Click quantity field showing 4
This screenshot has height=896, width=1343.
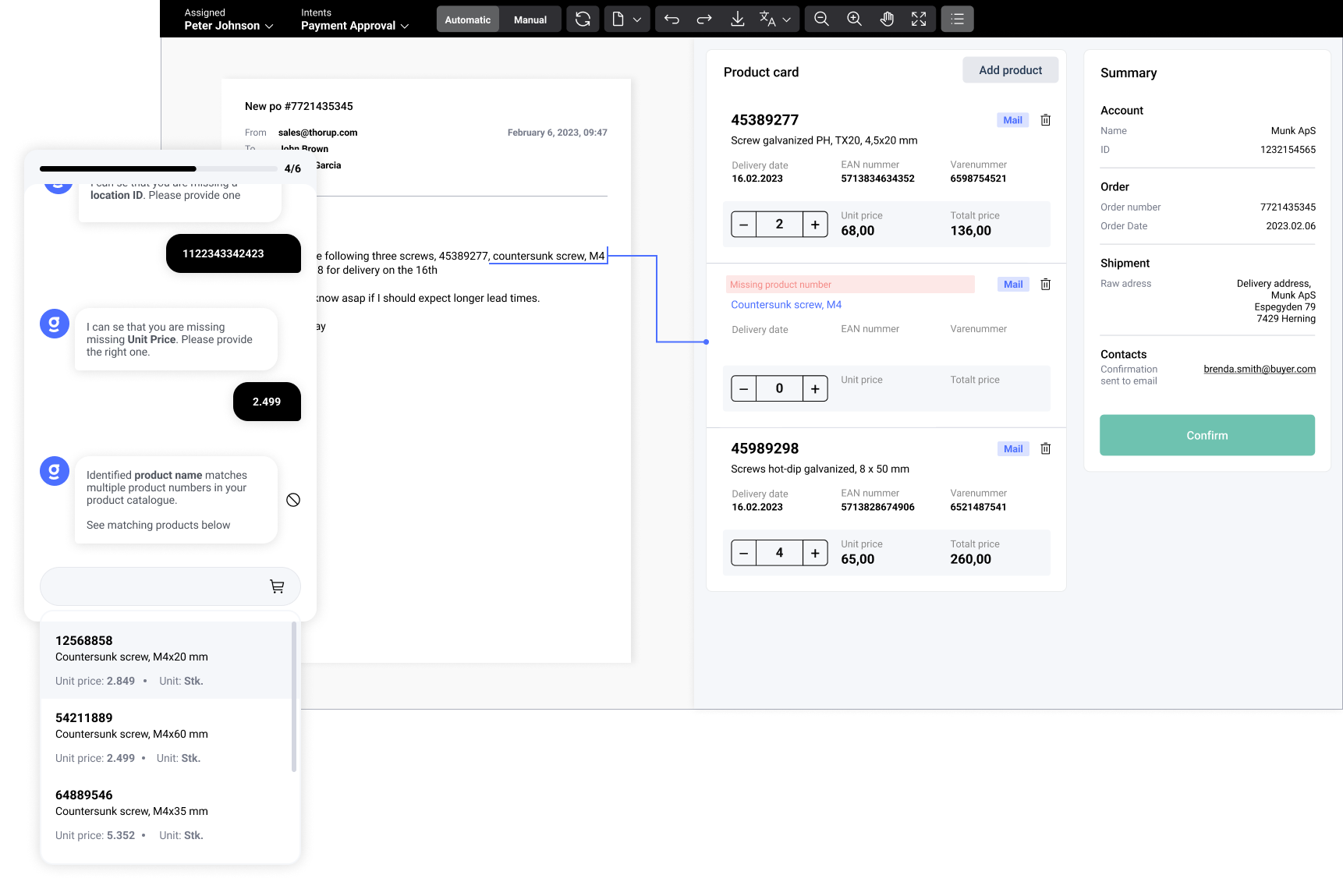(x=779, y=553)
